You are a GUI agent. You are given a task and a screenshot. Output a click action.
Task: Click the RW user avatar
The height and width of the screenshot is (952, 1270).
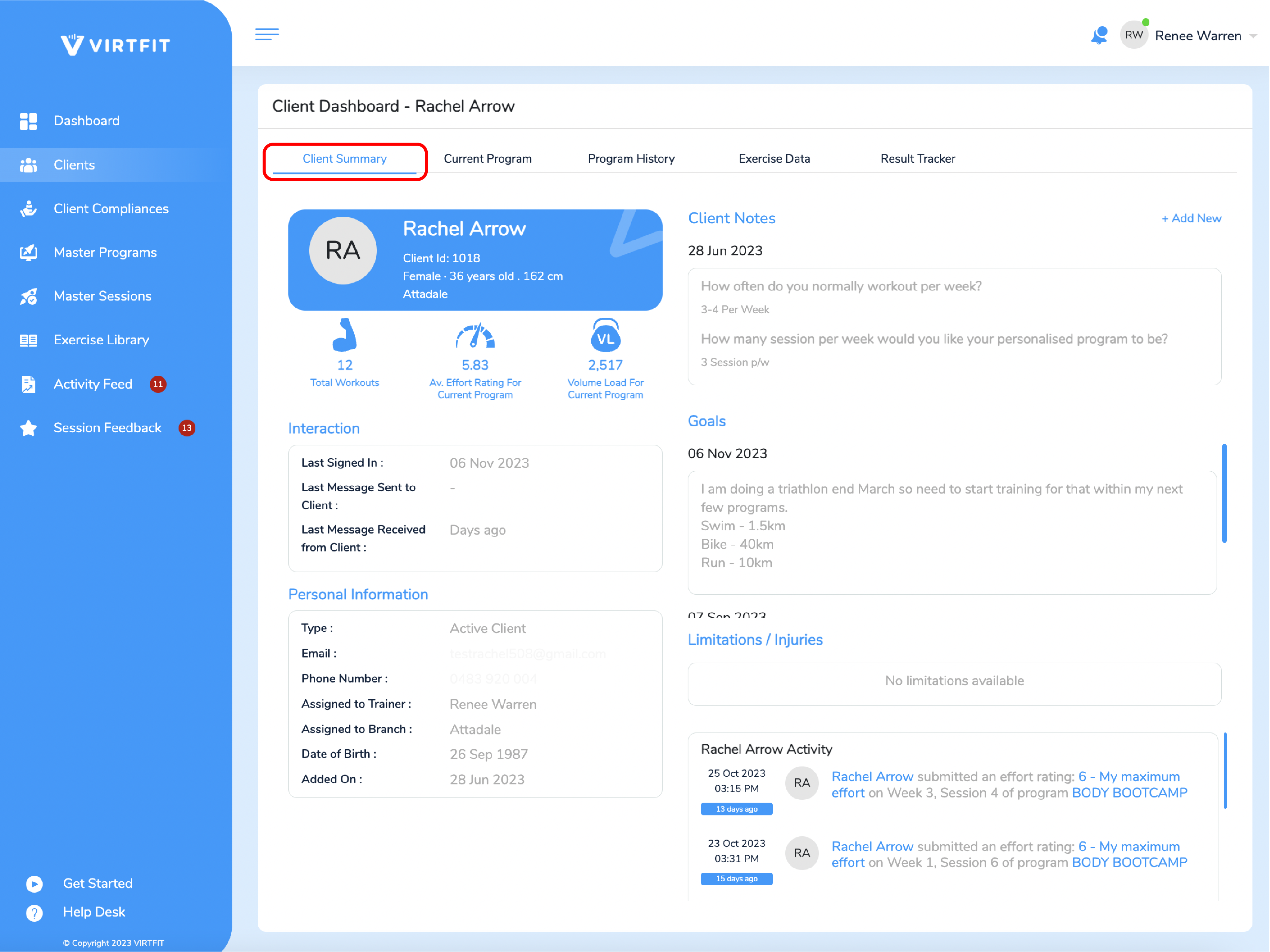click(x=1134, y=35)
